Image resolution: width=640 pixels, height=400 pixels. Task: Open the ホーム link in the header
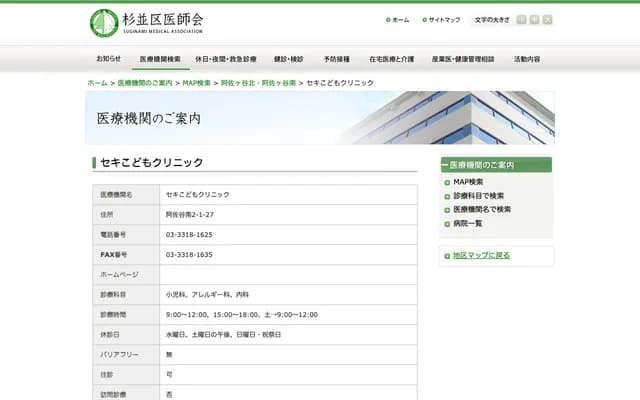[398, 20]
